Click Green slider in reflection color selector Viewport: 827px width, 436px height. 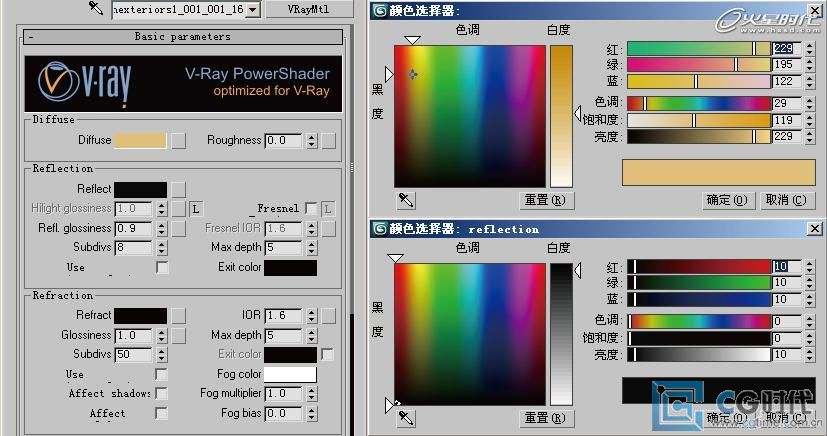coord(699,283)
